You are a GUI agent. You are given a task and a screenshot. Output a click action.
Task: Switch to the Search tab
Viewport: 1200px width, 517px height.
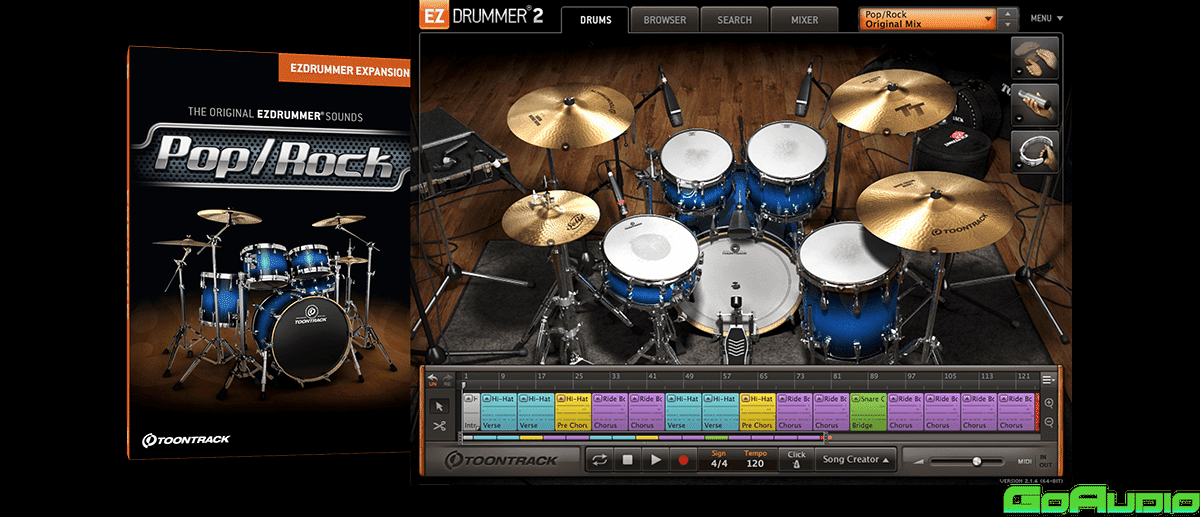734,20
